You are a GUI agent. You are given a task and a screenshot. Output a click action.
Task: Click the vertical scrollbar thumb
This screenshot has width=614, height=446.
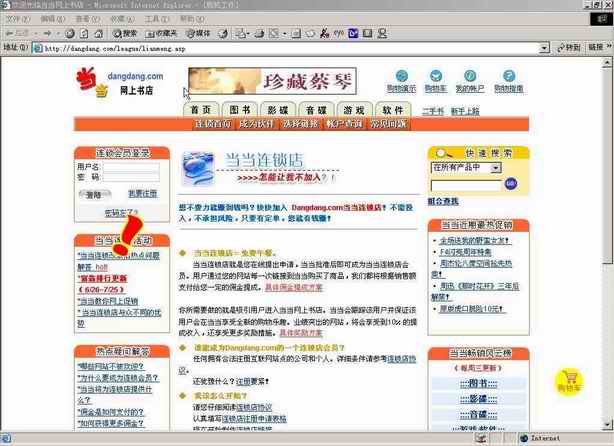pyautogui.click(x=607, y=166)
